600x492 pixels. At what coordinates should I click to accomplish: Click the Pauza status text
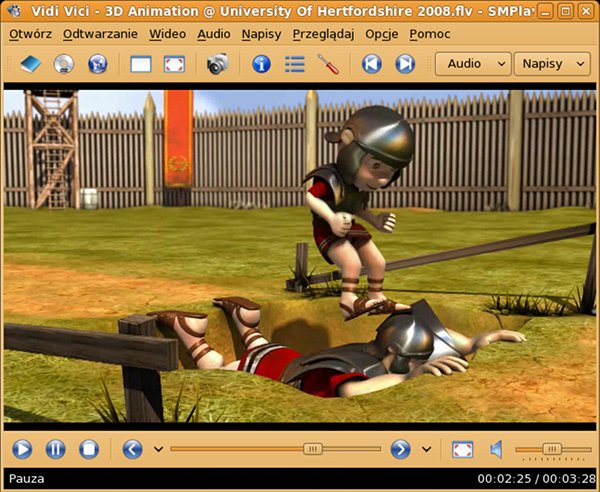point(26,479)
